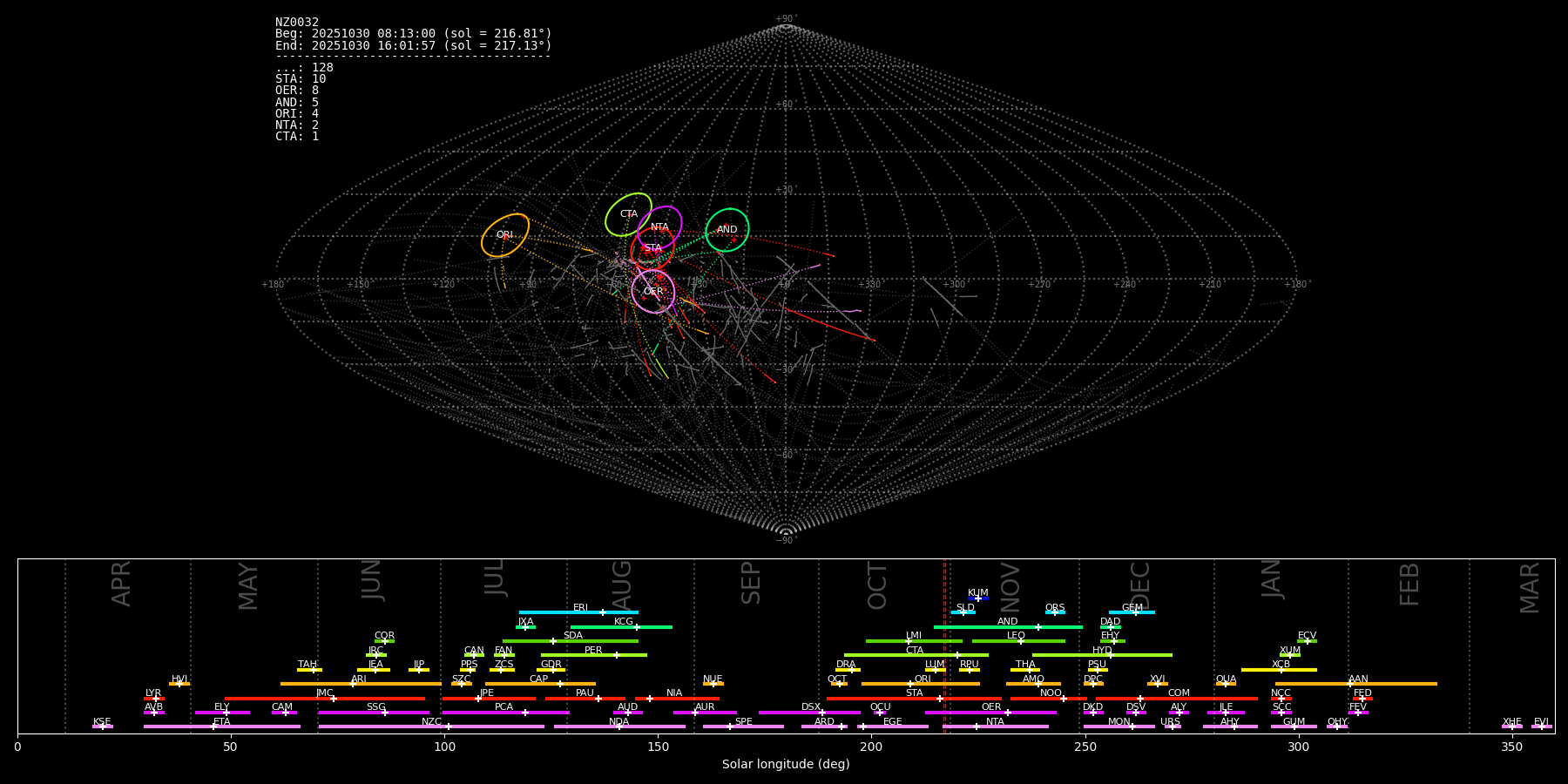Click the 'CTA: 1' legend count

(297, 136)
